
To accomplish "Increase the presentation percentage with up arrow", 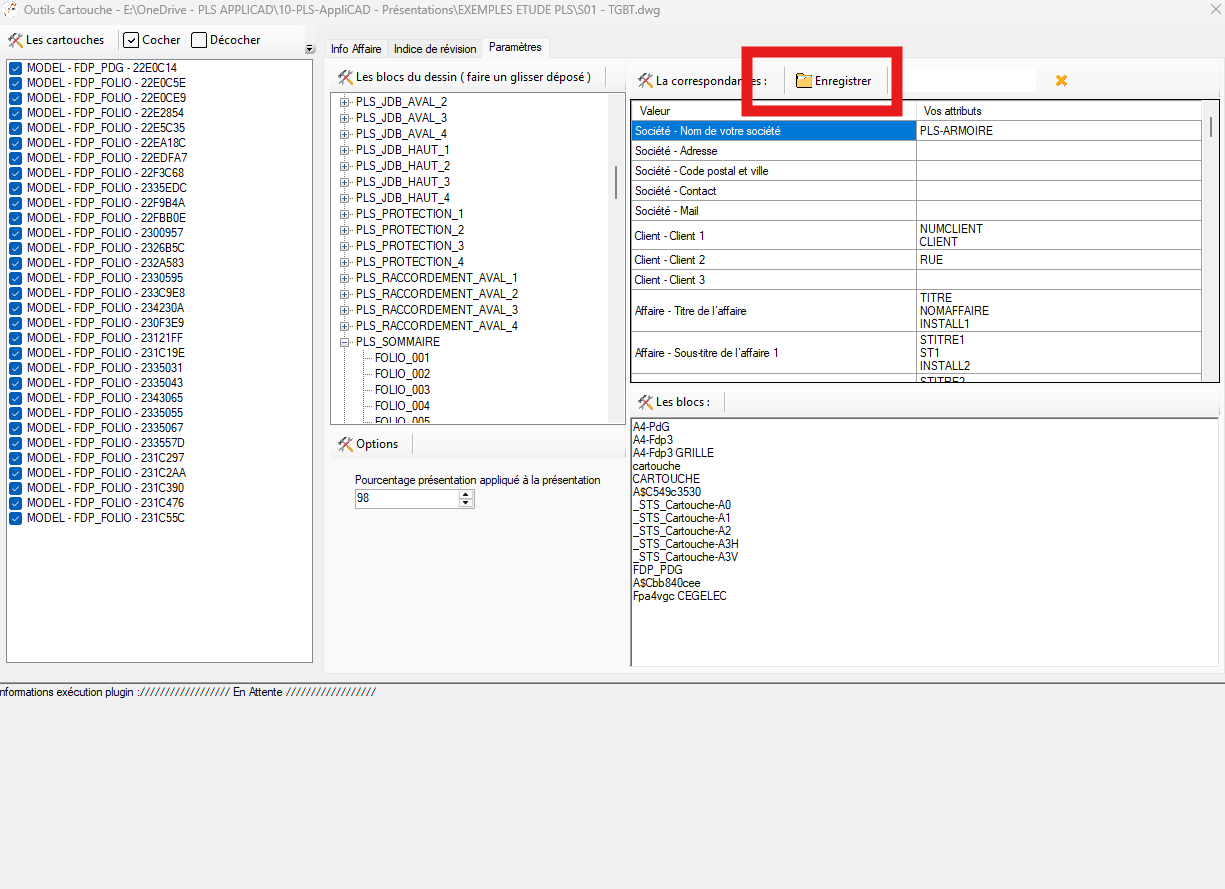I will coord(466,494).
